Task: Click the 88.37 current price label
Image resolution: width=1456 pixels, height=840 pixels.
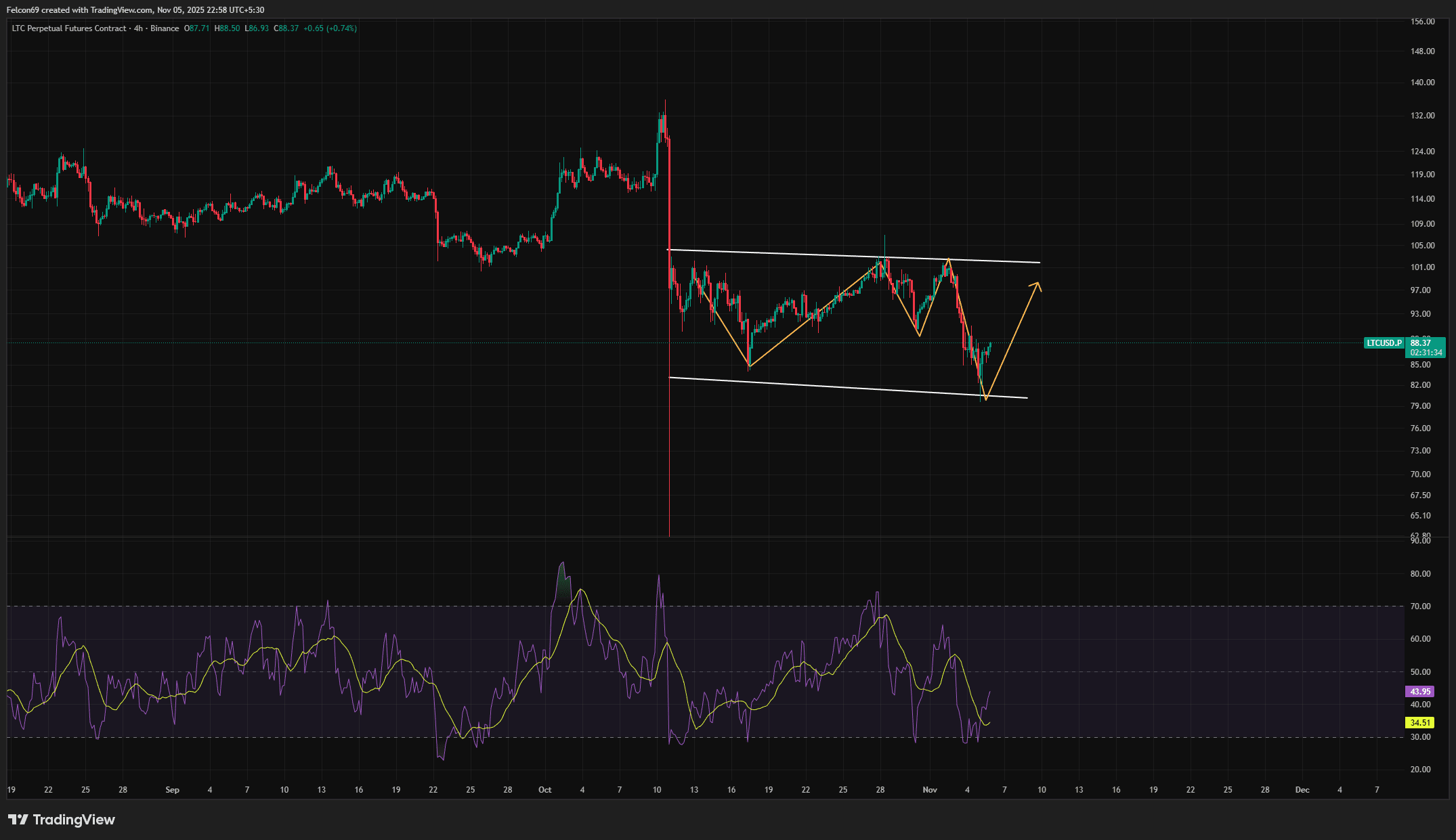Action: (x=1420, y=343)
